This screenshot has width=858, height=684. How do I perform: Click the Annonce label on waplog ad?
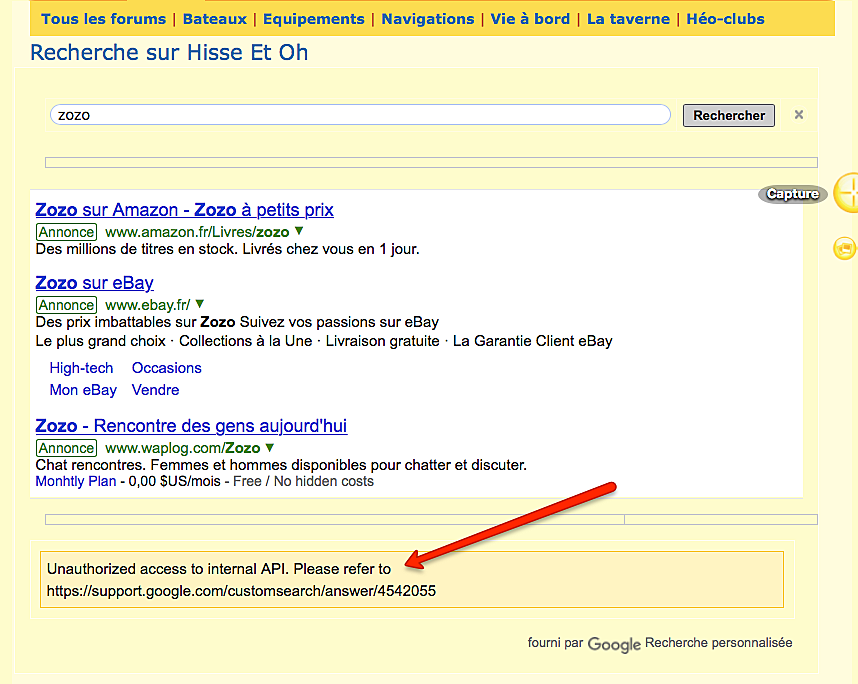tap(66, 448)
